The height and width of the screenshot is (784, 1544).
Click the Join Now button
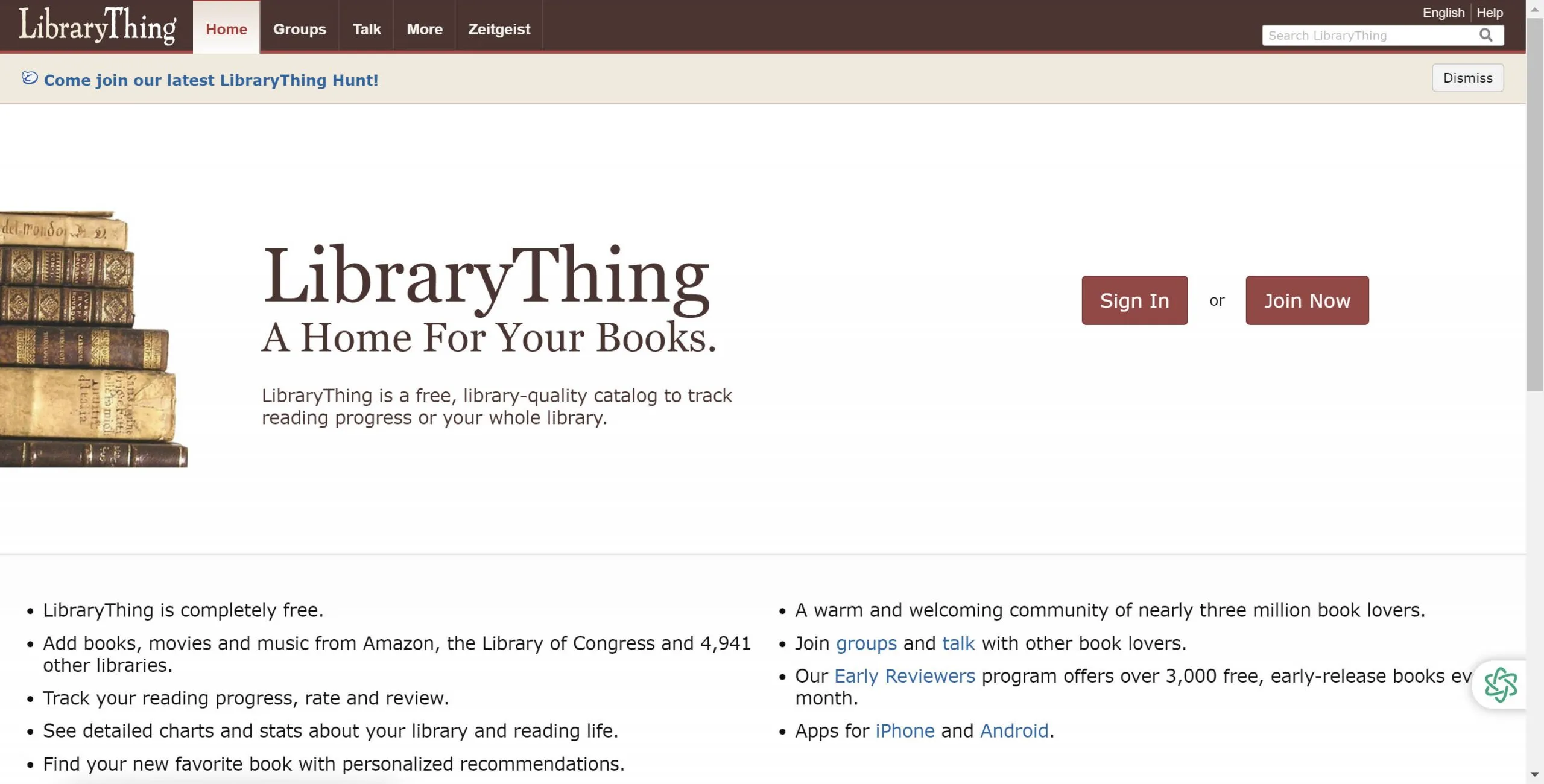1307,300
